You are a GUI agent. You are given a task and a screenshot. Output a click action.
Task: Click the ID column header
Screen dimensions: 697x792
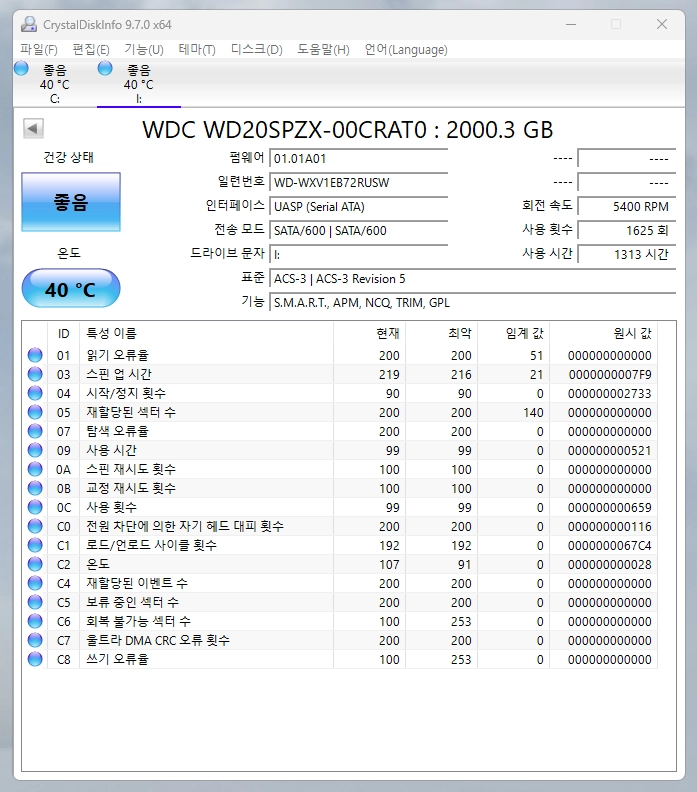click(x=63, y=333)
